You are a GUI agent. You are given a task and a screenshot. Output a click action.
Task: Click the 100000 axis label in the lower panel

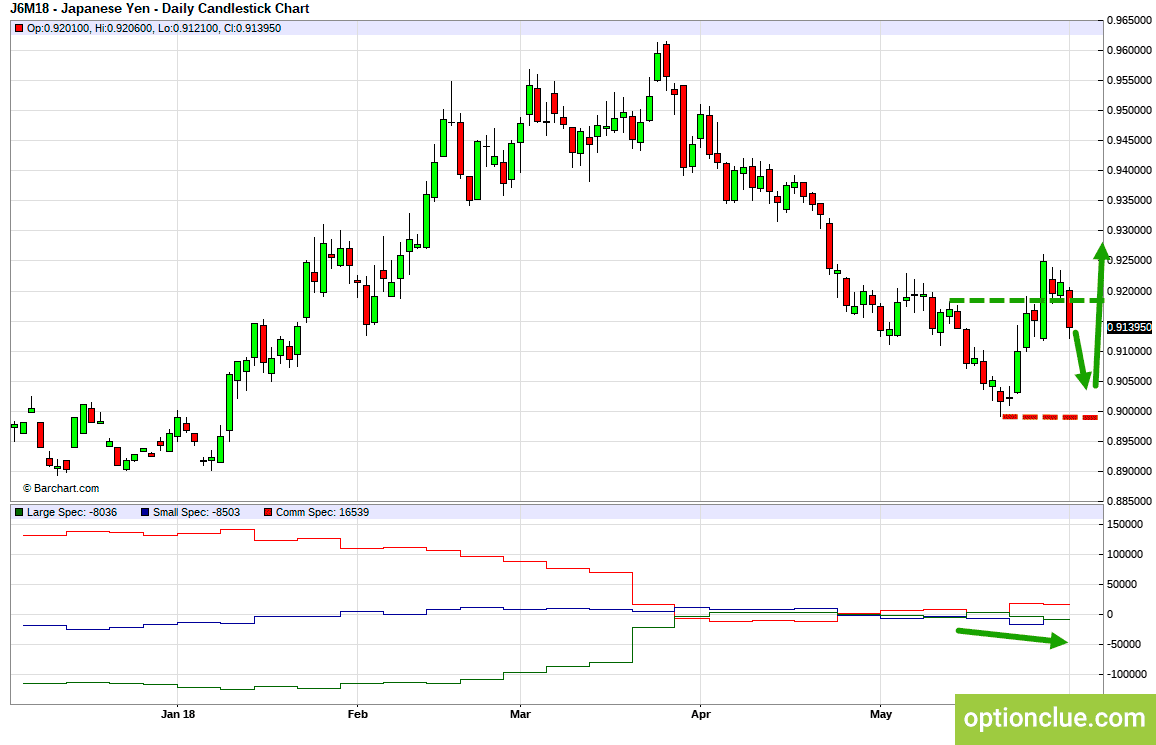coord(1125,554)
